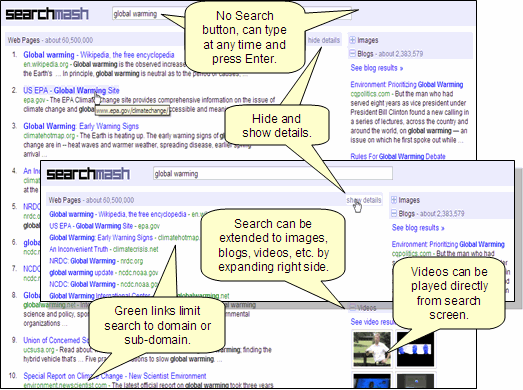Click the searchmash logo in front window
This screenshot has width=523, height=390.
click(x=88, y=173)
